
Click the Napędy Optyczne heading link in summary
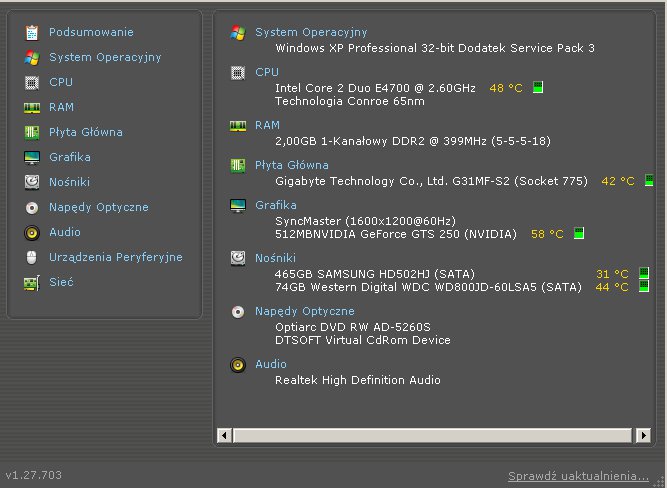click(x=305, y=311)
